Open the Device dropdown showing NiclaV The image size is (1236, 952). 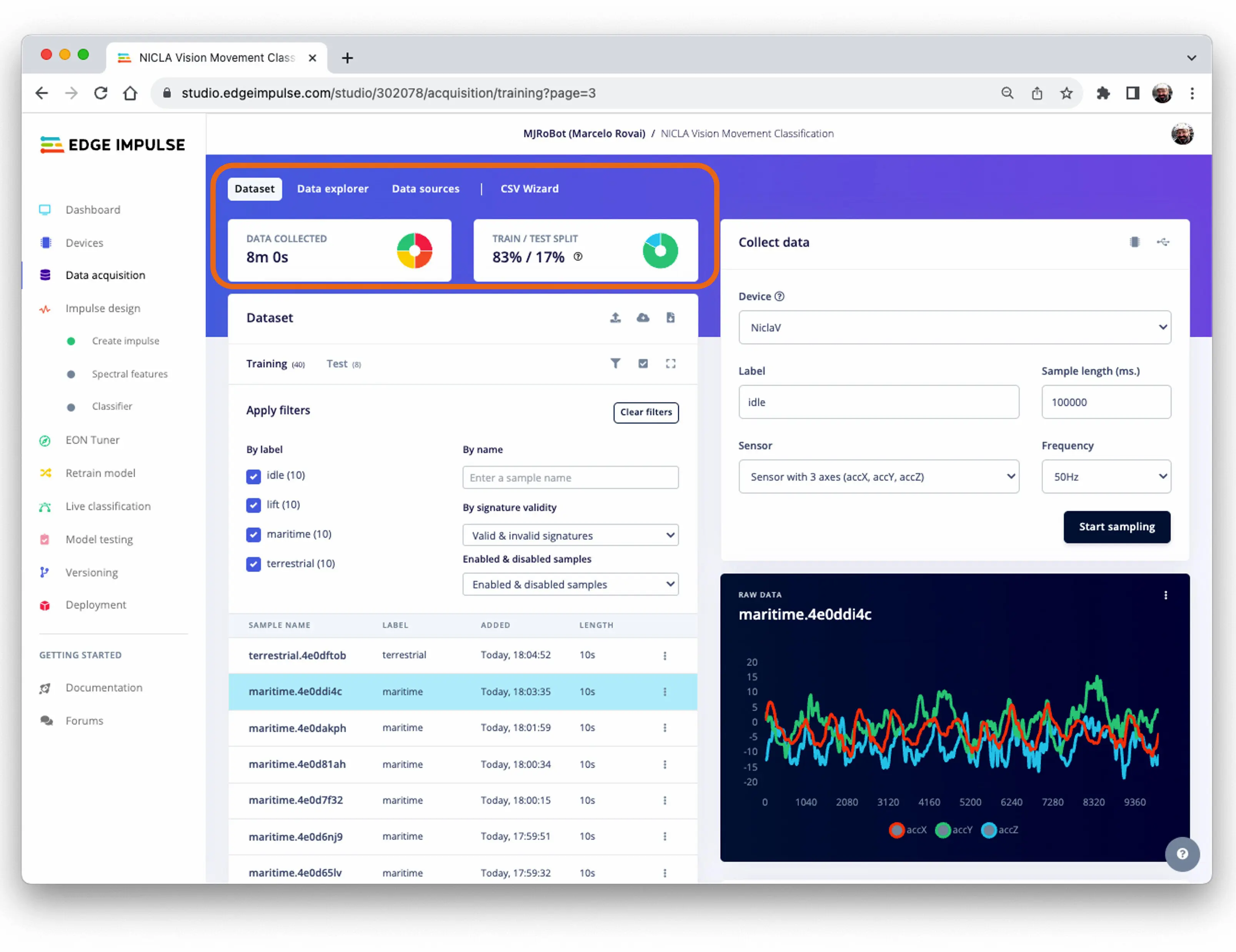click(x=954, y=327)
